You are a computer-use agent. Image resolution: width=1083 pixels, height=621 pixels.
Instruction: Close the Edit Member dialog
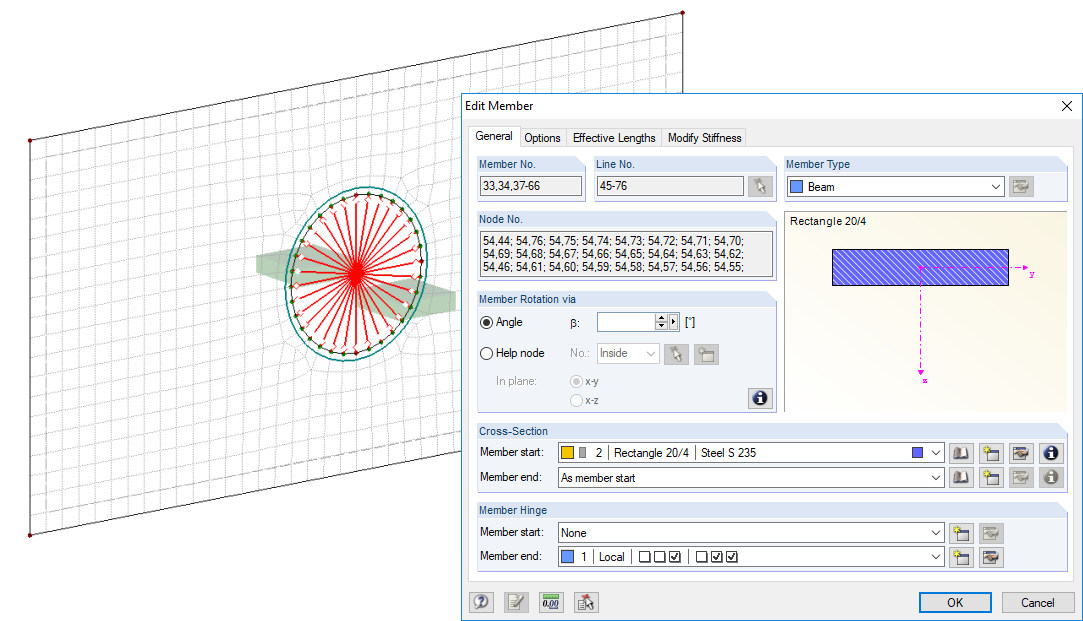click(1066, 106)
